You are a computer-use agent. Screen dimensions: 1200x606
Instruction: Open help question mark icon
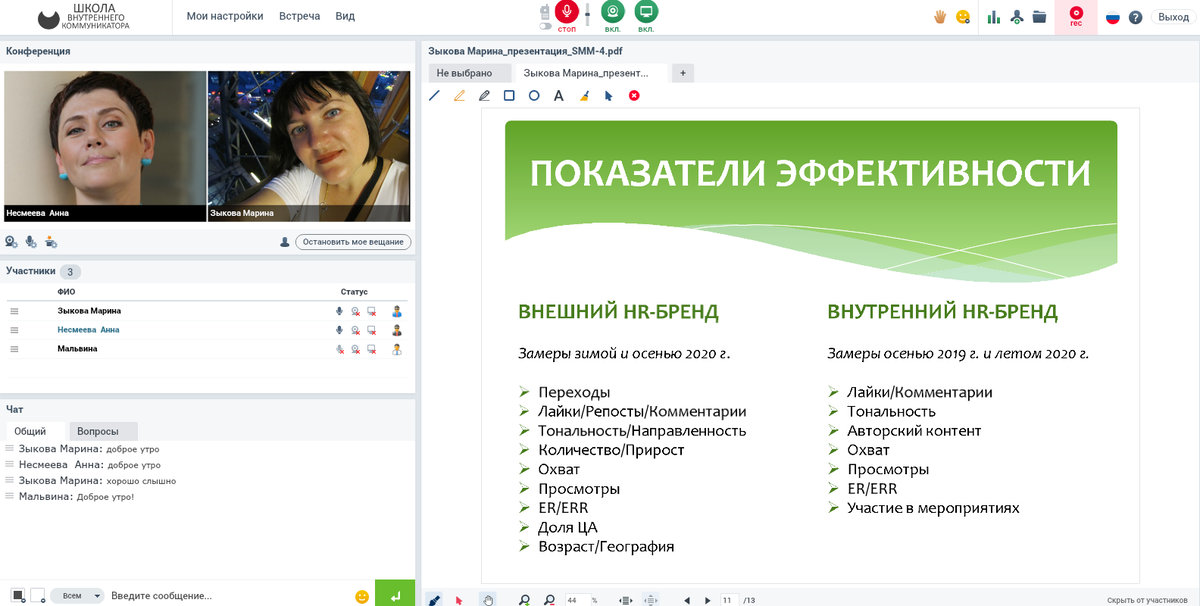pos(1135,17)
